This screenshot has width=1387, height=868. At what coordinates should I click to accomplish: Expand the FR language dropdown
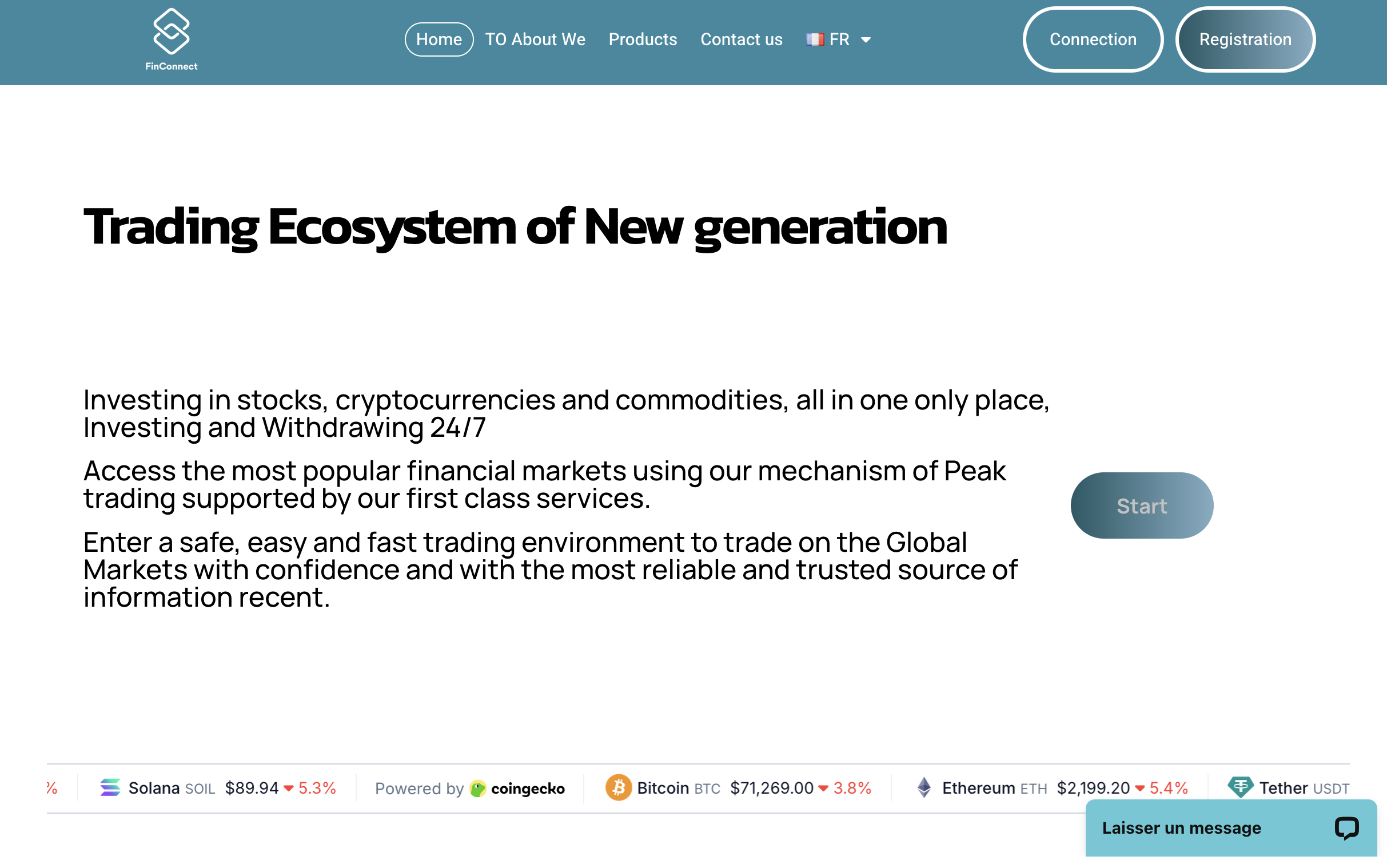pyautogui.click(x=839, y=39)
